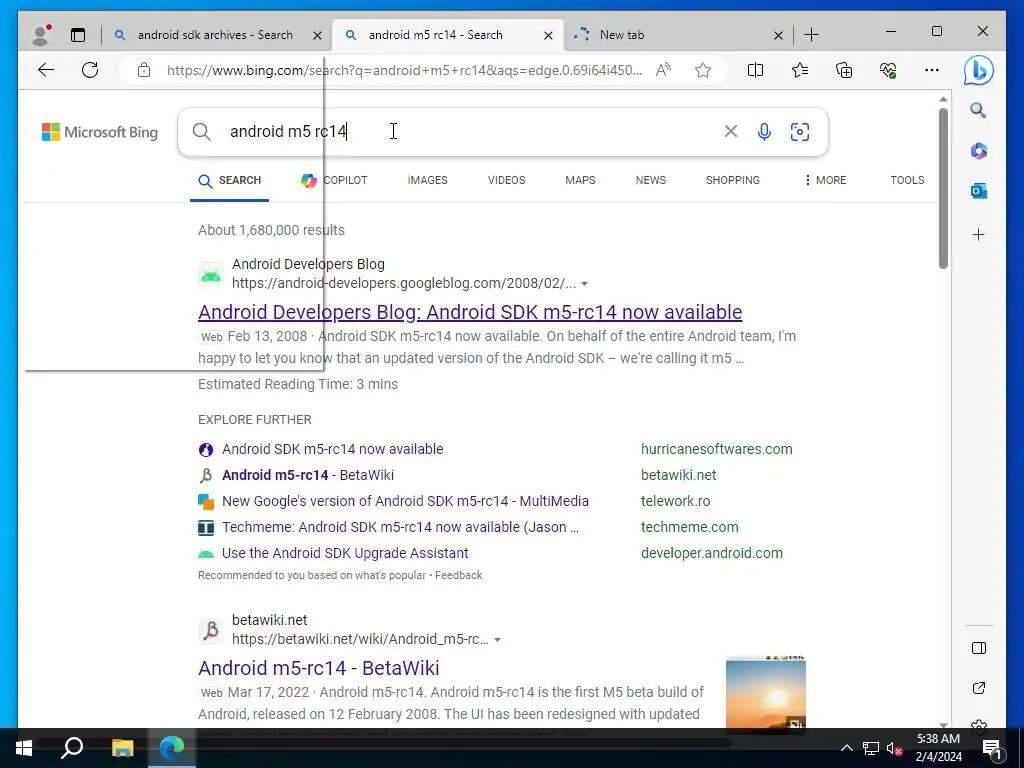Open Bing Copilot sidebar button
The width and height of the screenshot is (1024, 768).
pyautogui.click(x=978, y=71)
